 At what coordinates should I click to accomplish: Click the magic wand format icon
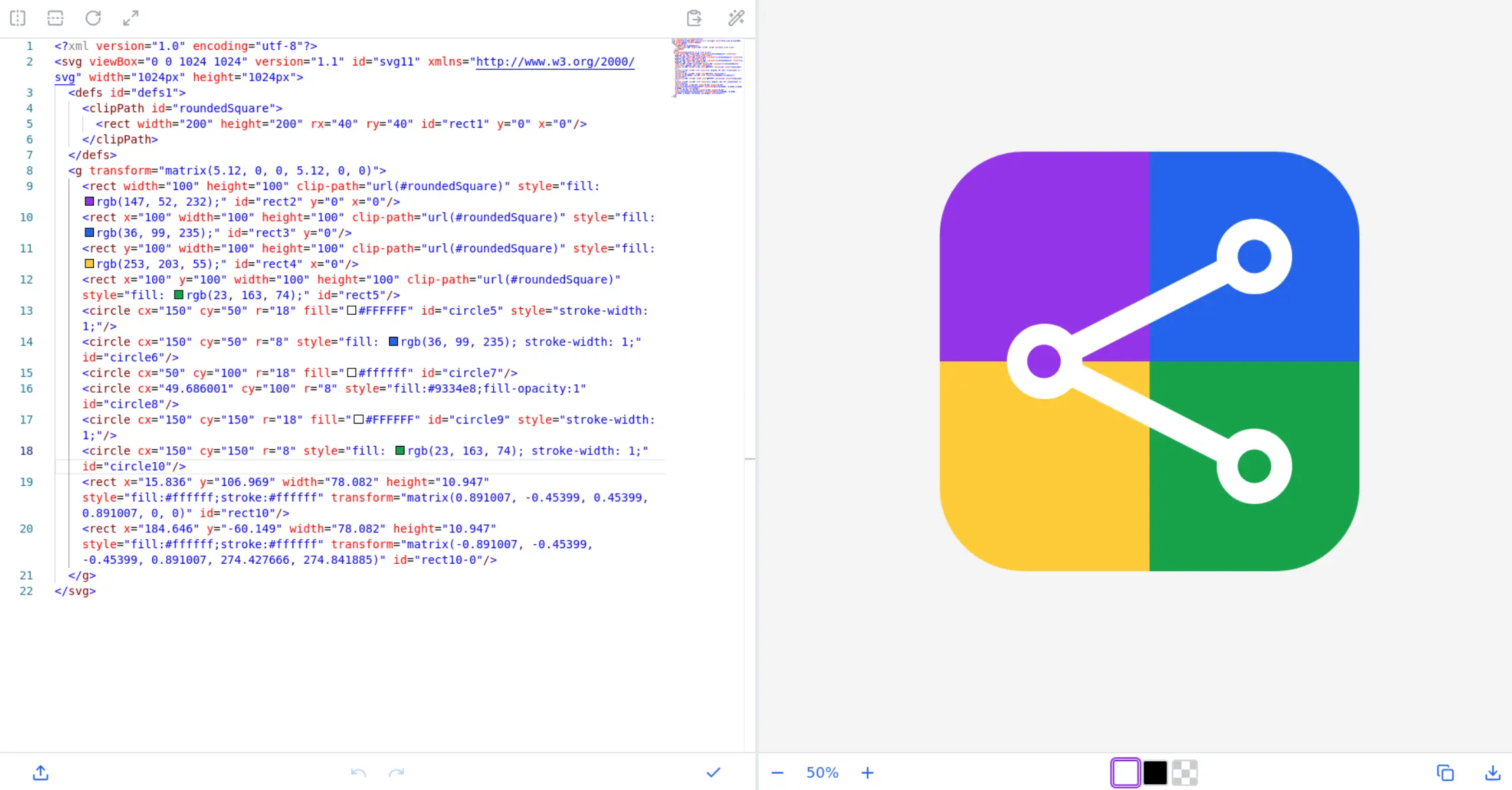(x=736, y=18)
